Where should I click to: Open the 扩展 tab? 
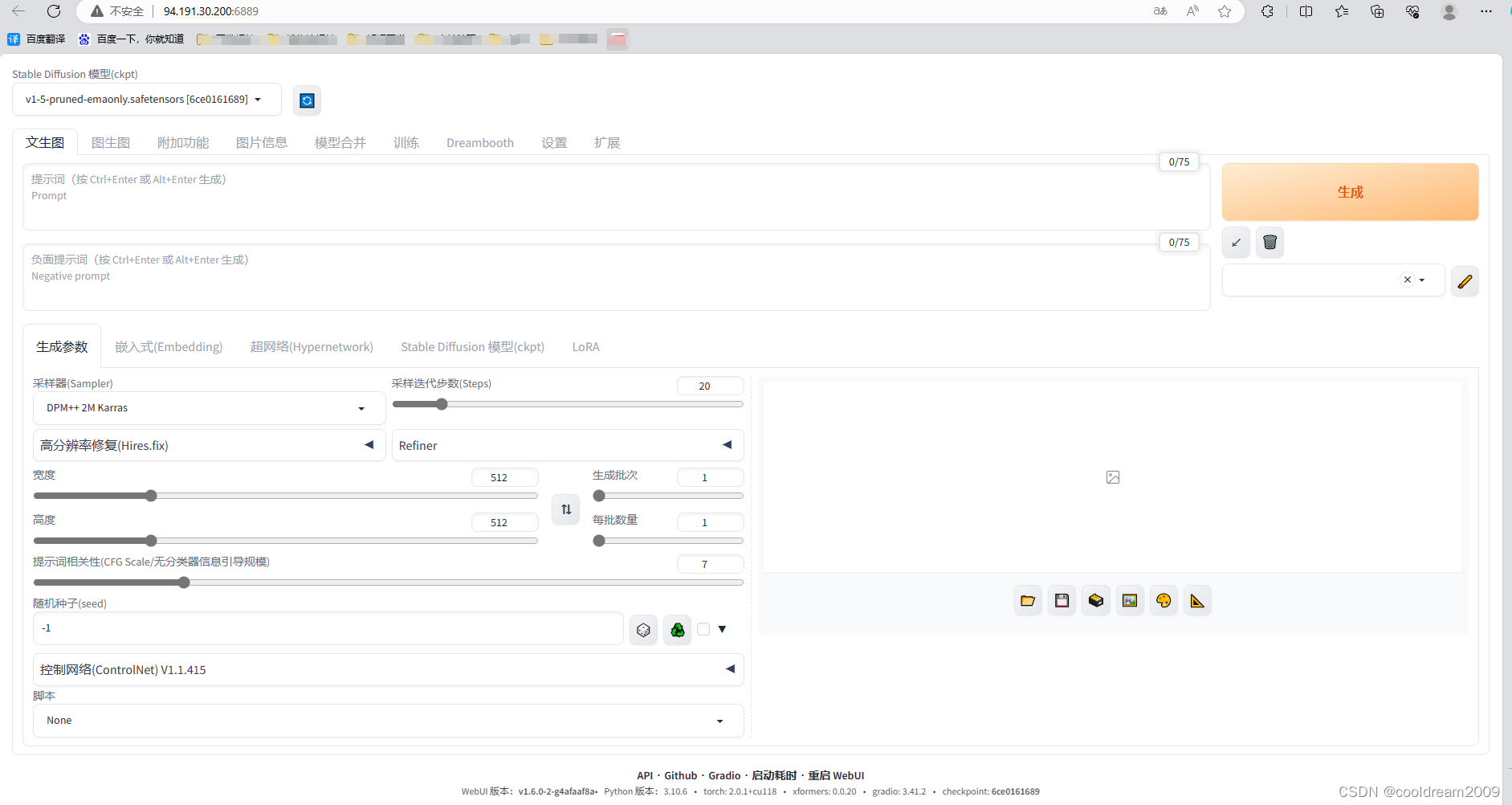(x=607, y=143)
